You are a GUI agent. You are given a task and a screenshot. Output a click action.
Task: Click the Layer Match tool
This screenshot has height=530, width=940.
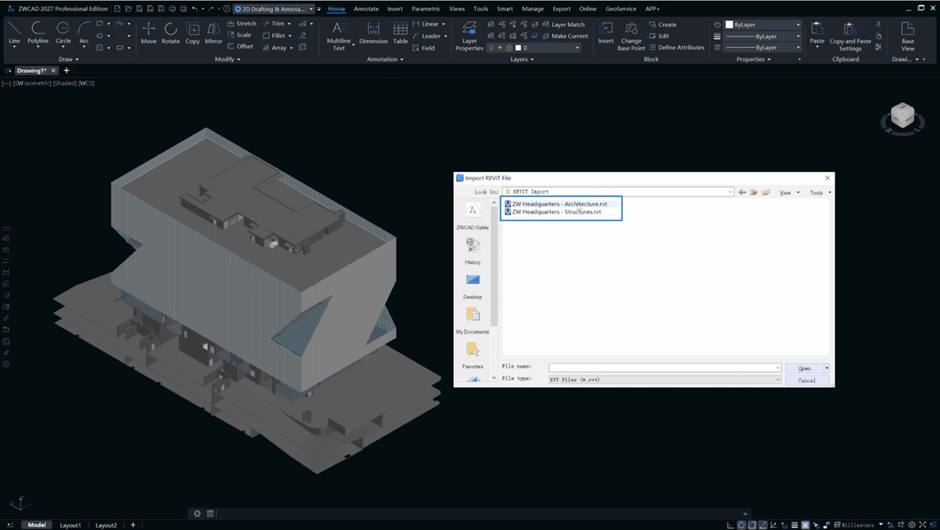564,25
